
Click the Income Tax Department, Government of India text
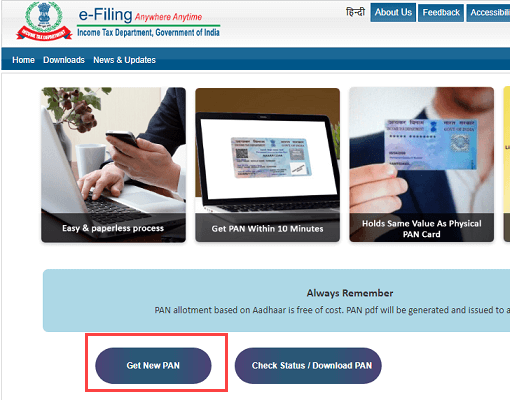pos(148,32)
